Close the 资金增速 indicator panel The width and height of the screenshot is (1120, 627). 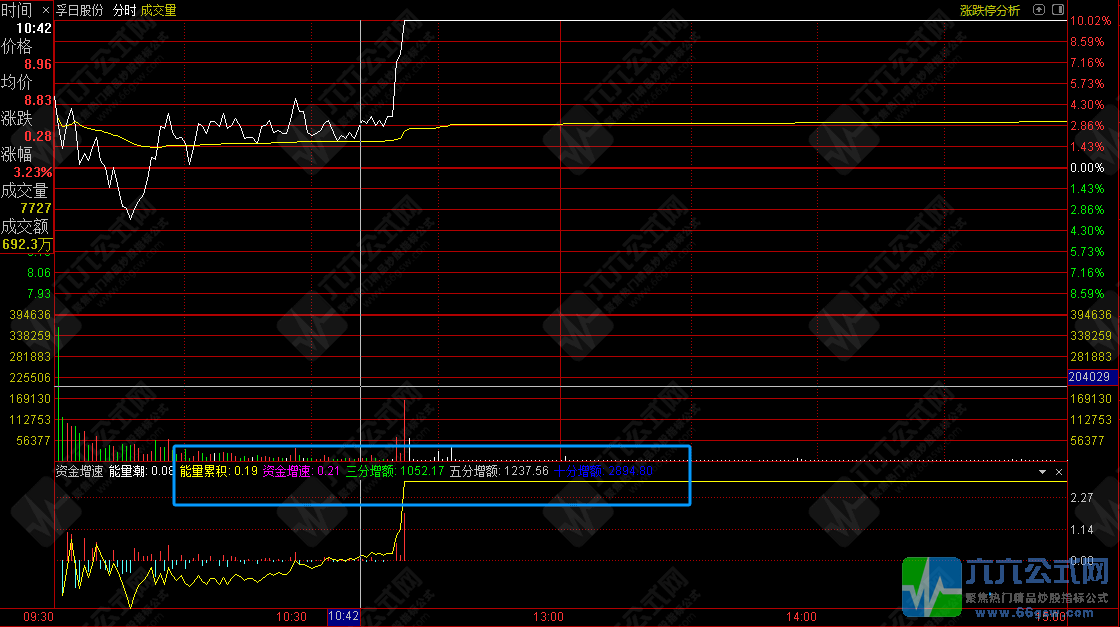(1059, 471)
